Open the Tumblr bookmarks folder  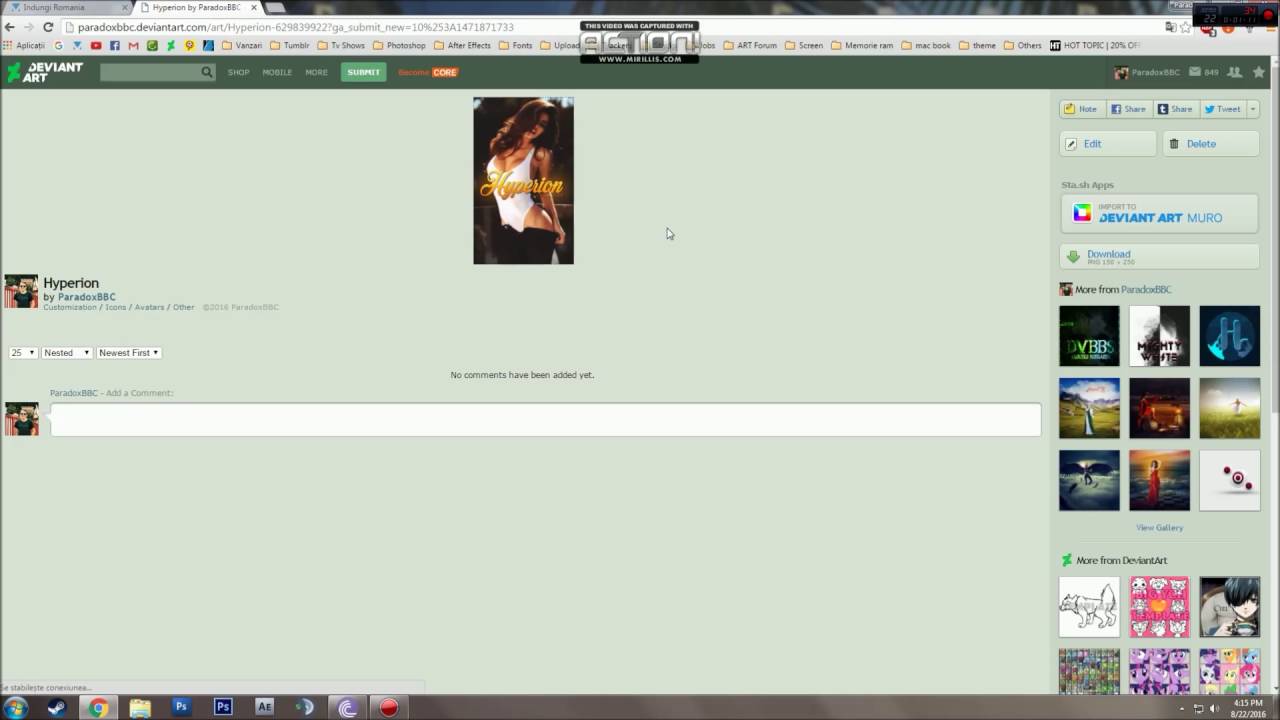[x=289, y=45]
